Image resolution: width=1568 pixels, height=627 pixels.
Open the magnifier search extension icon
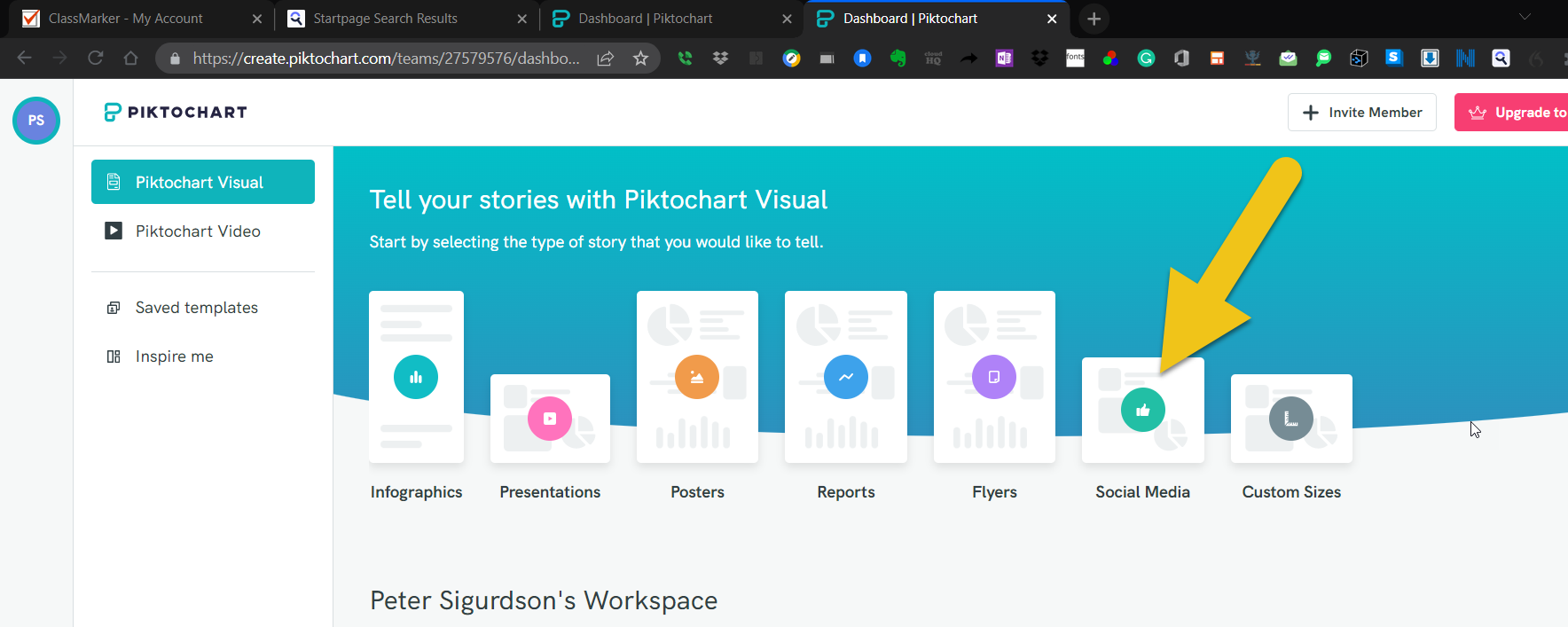click(1501, 59)
